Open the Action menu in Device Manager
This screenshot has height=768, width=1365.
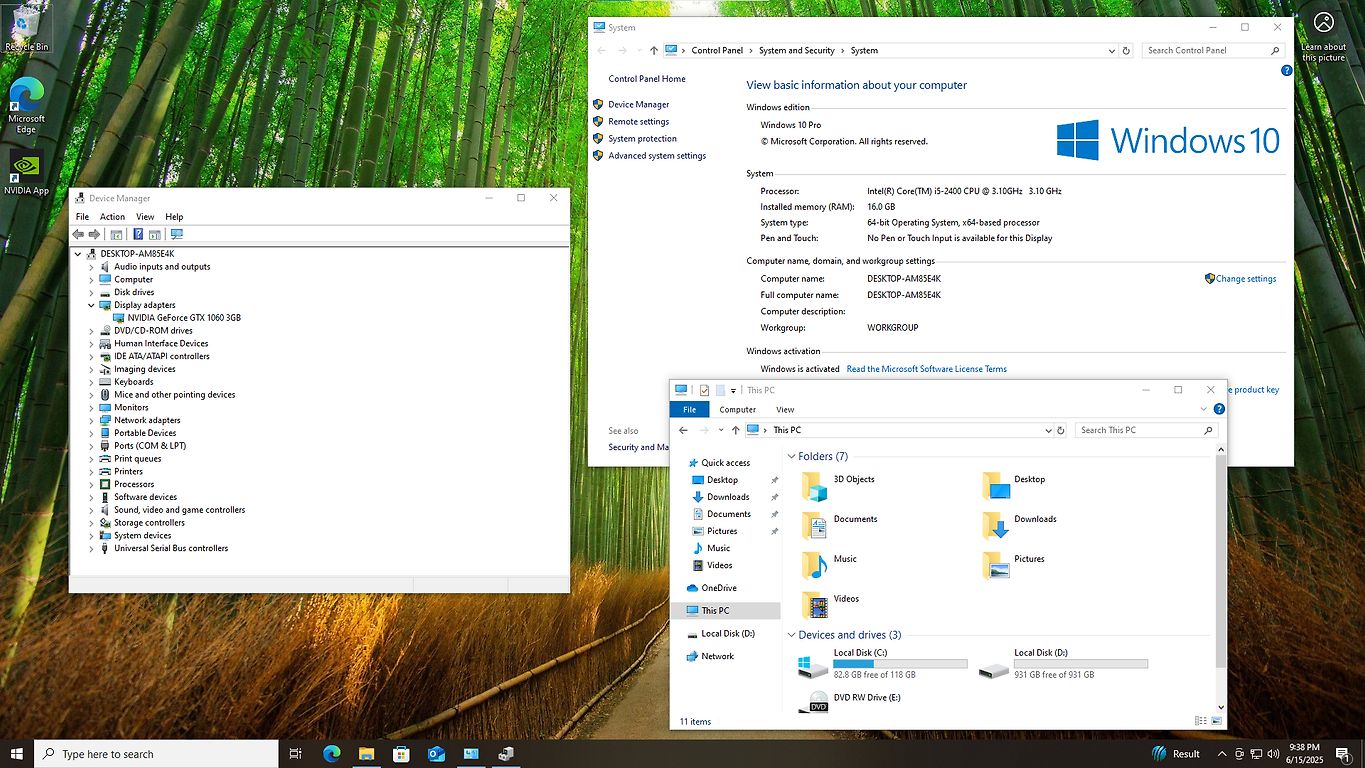(112, 217)
